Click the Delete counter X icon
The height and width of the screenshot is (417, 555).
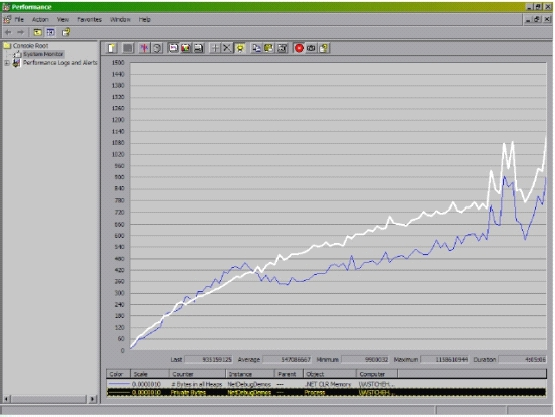click(x=227, y=48)
